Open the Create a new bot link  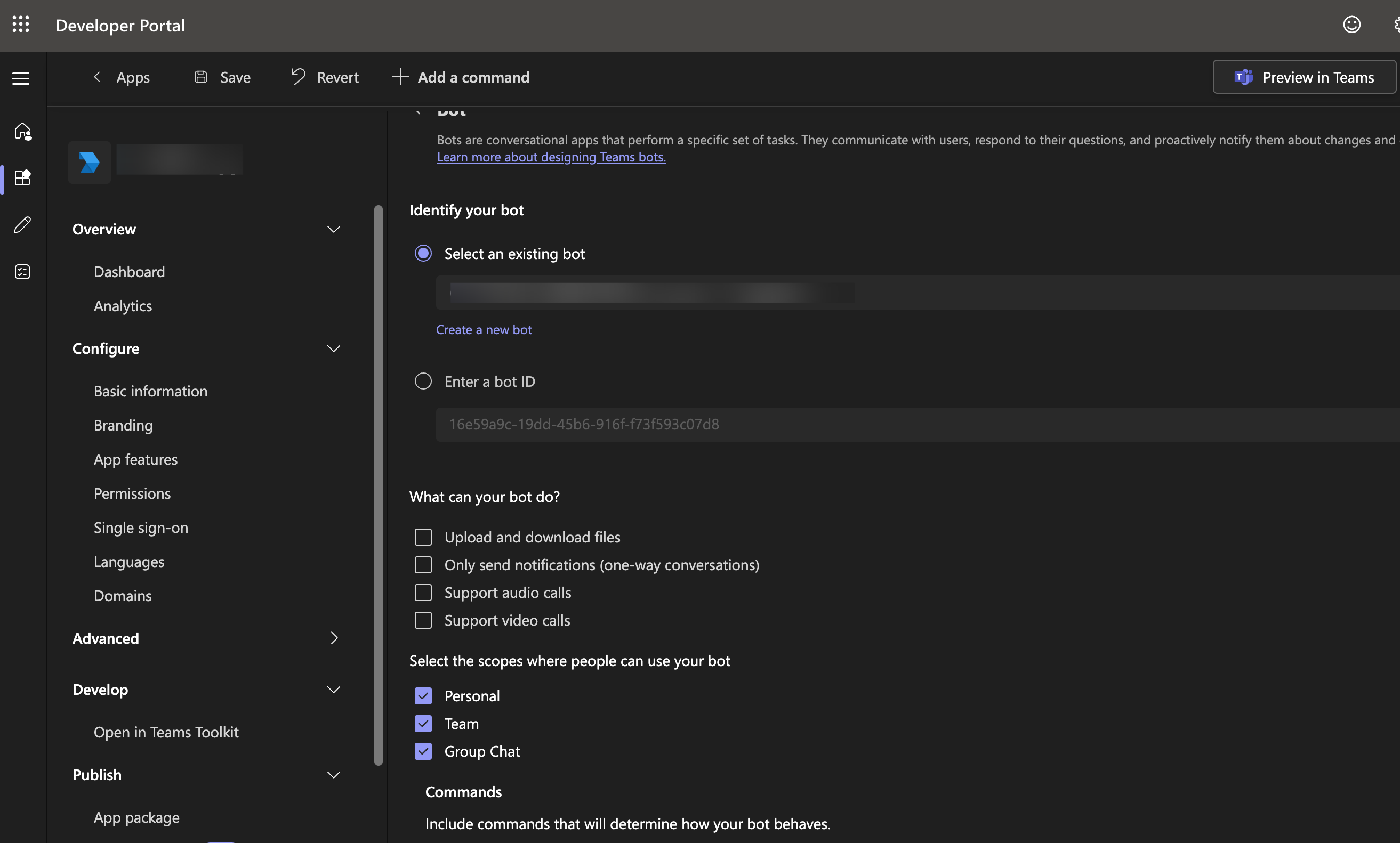coord(484,329)
